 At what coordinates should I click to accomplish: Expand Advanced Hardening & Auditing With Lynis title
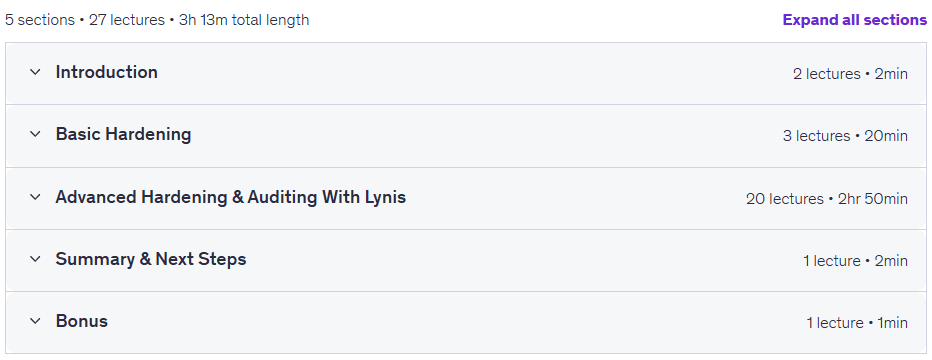click(231, 197)
